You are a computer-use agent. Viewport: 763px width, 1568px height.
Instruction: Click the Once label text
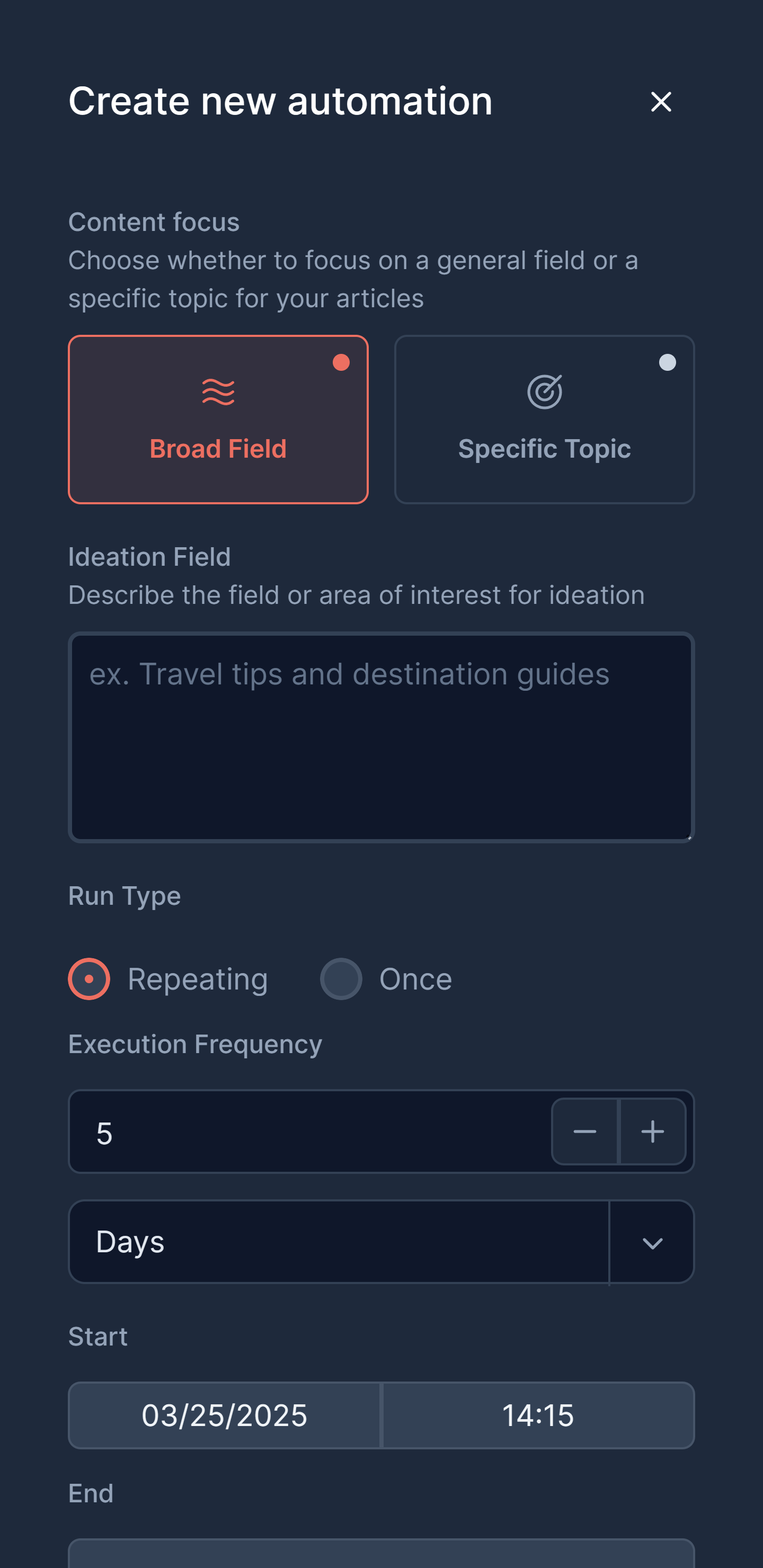pos(416,979)
